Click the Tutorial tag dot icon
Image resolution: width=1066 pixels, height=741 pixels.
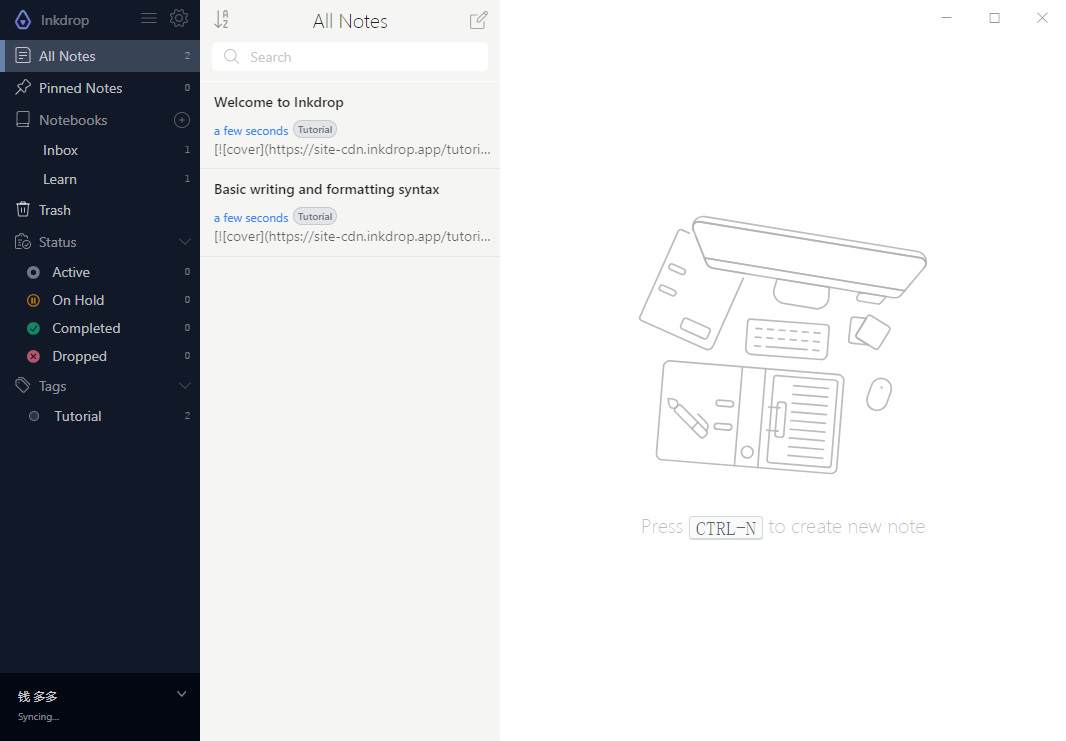[34, 416]
